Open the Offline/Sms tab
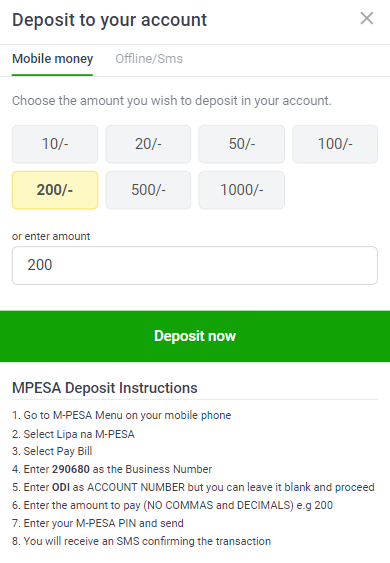Image resolution: width=390 pixels, height=563 pixels. click(149, 59)
